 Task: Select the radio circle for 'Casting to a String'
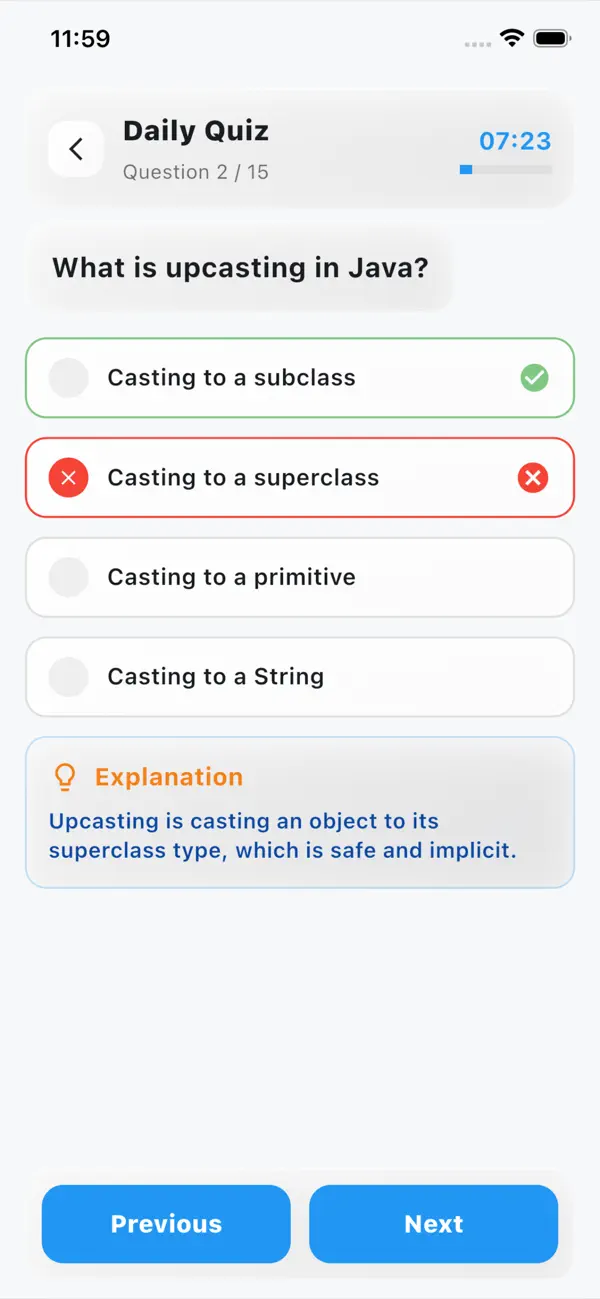coord(67,677)
